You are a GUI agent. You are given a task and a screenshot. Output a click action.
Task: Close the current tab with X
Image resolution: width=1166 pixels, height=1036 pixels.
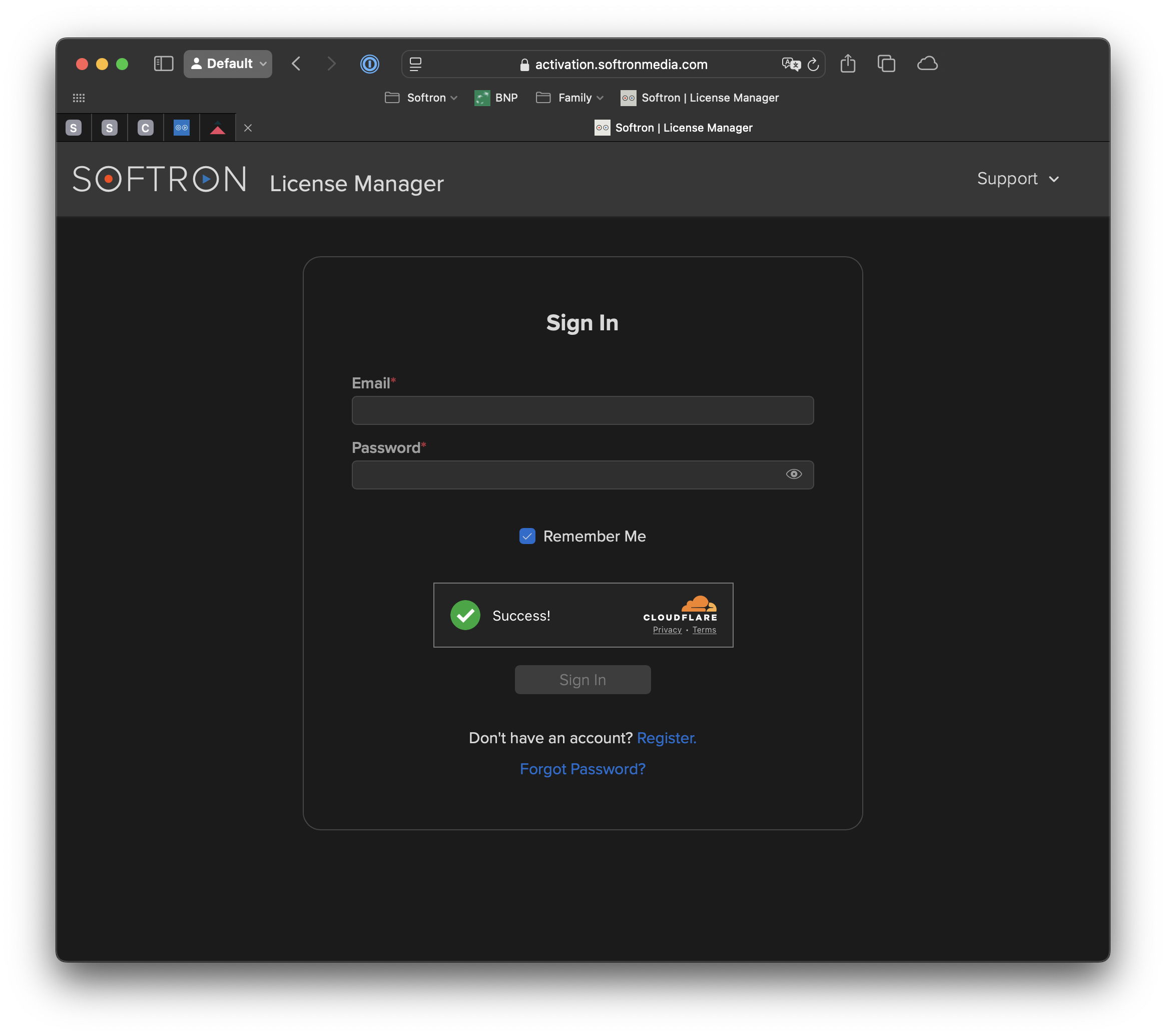tap(248, 128)
